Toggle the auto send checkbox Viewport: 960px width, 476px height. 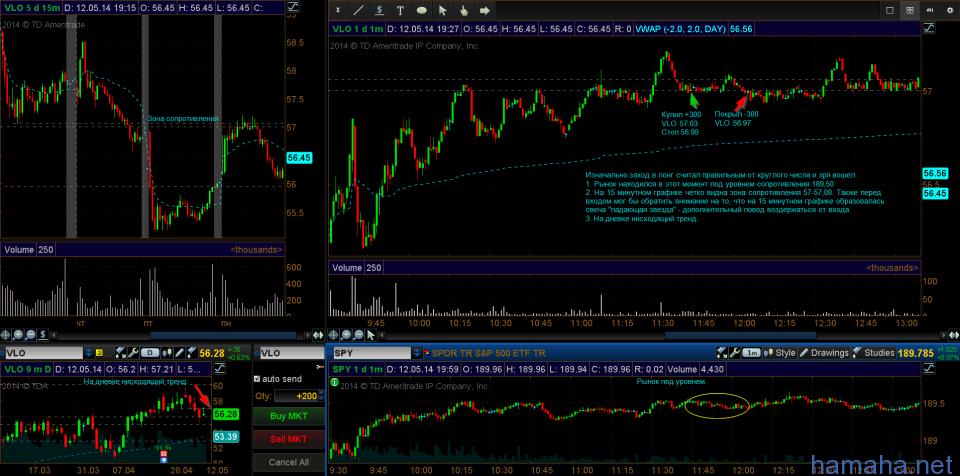click(x=257, y=379)
